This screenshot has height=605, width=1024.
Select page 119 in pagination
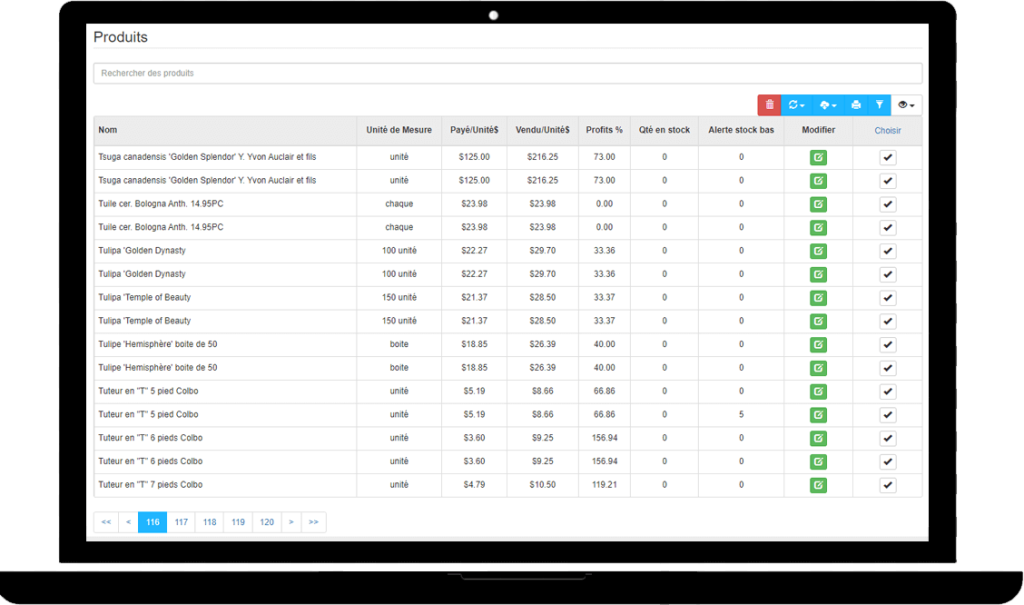pyautogui.click(x=238, y=522)
